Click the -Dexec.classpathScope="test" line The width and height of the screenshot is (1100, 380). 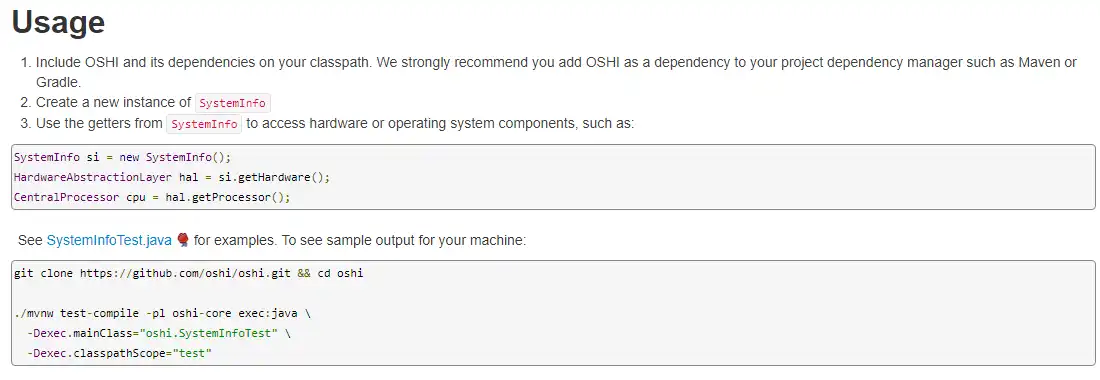(119, 353)
